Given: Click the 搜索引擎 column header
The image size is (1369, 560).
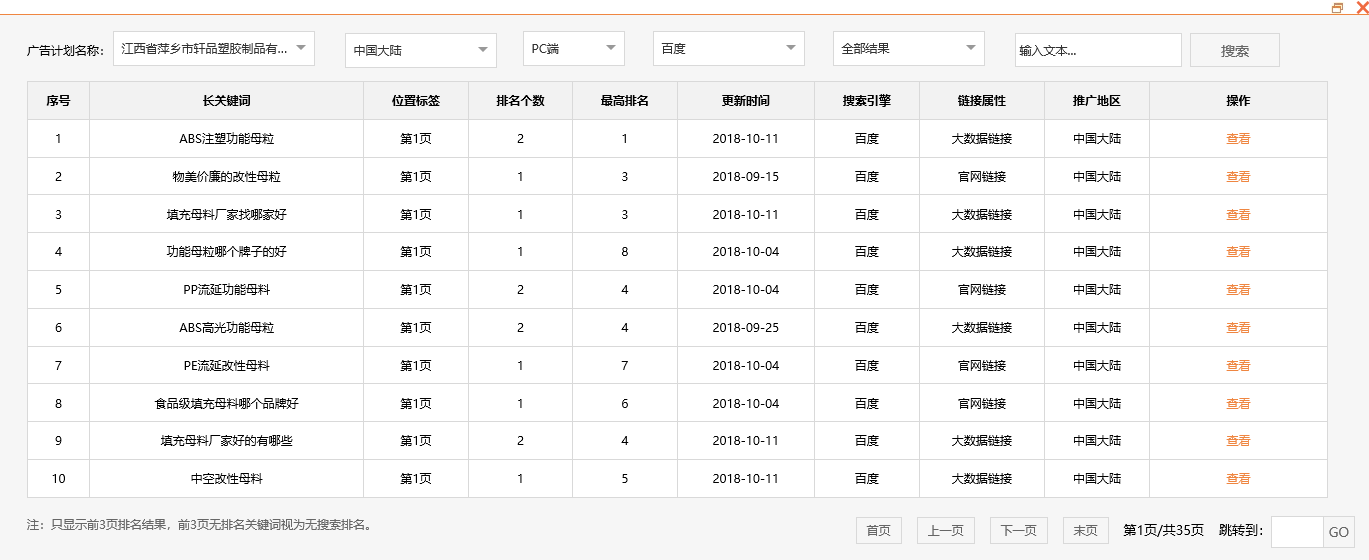Looking at the screenshot, I should point(867,101).
